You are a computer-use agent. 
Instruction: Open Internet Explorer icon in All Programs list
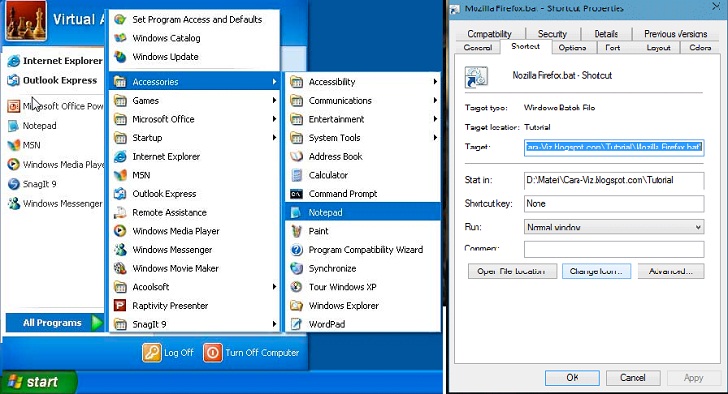[x=120, y=156]
